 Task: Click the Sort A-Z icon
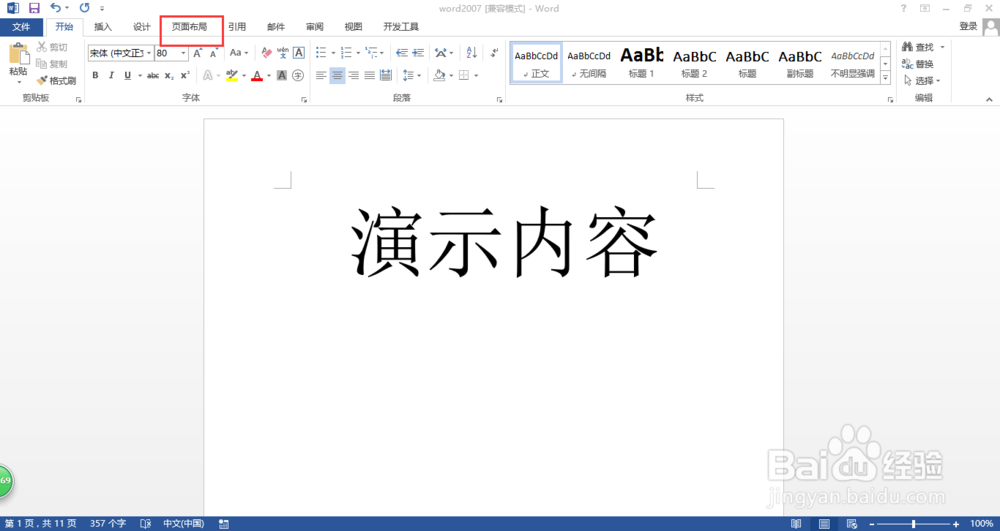471,53
